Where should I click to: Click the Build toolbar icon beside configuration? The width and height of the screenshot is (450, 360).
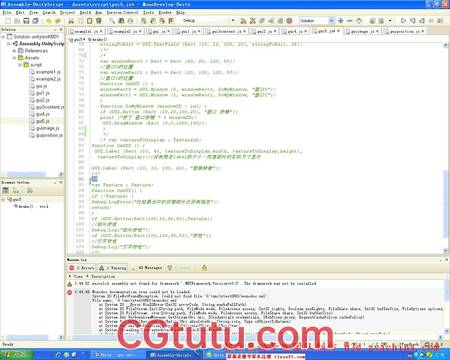[x=244, y=21]
